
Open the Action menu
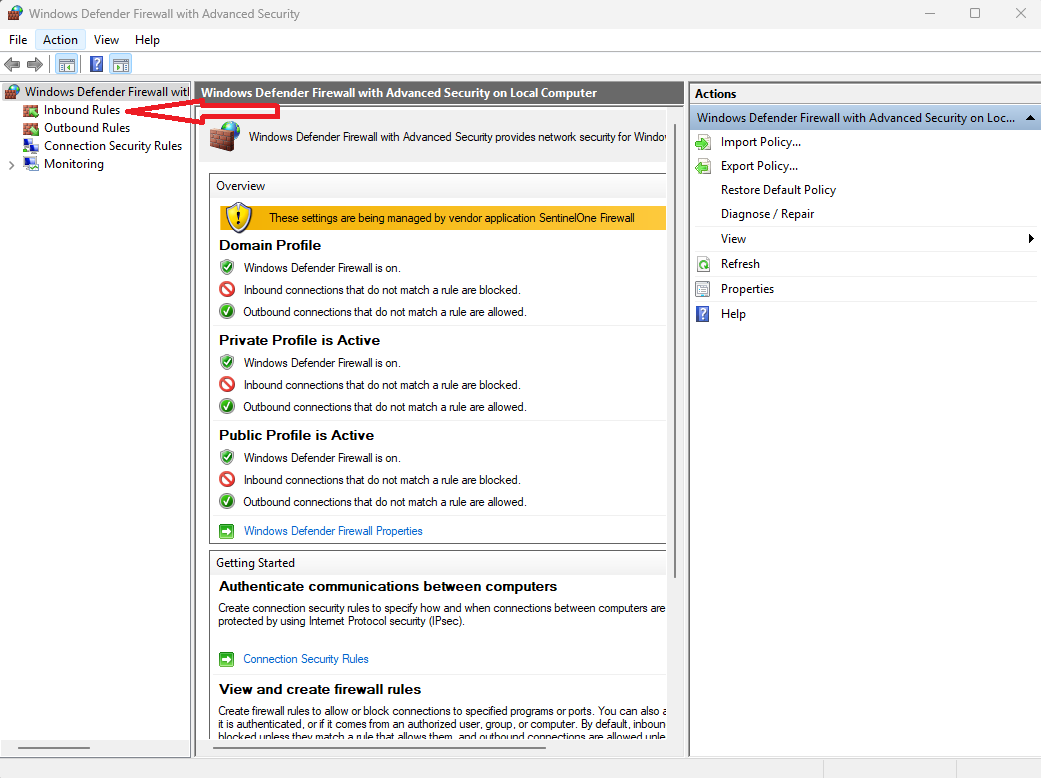[x=60, y=40]
